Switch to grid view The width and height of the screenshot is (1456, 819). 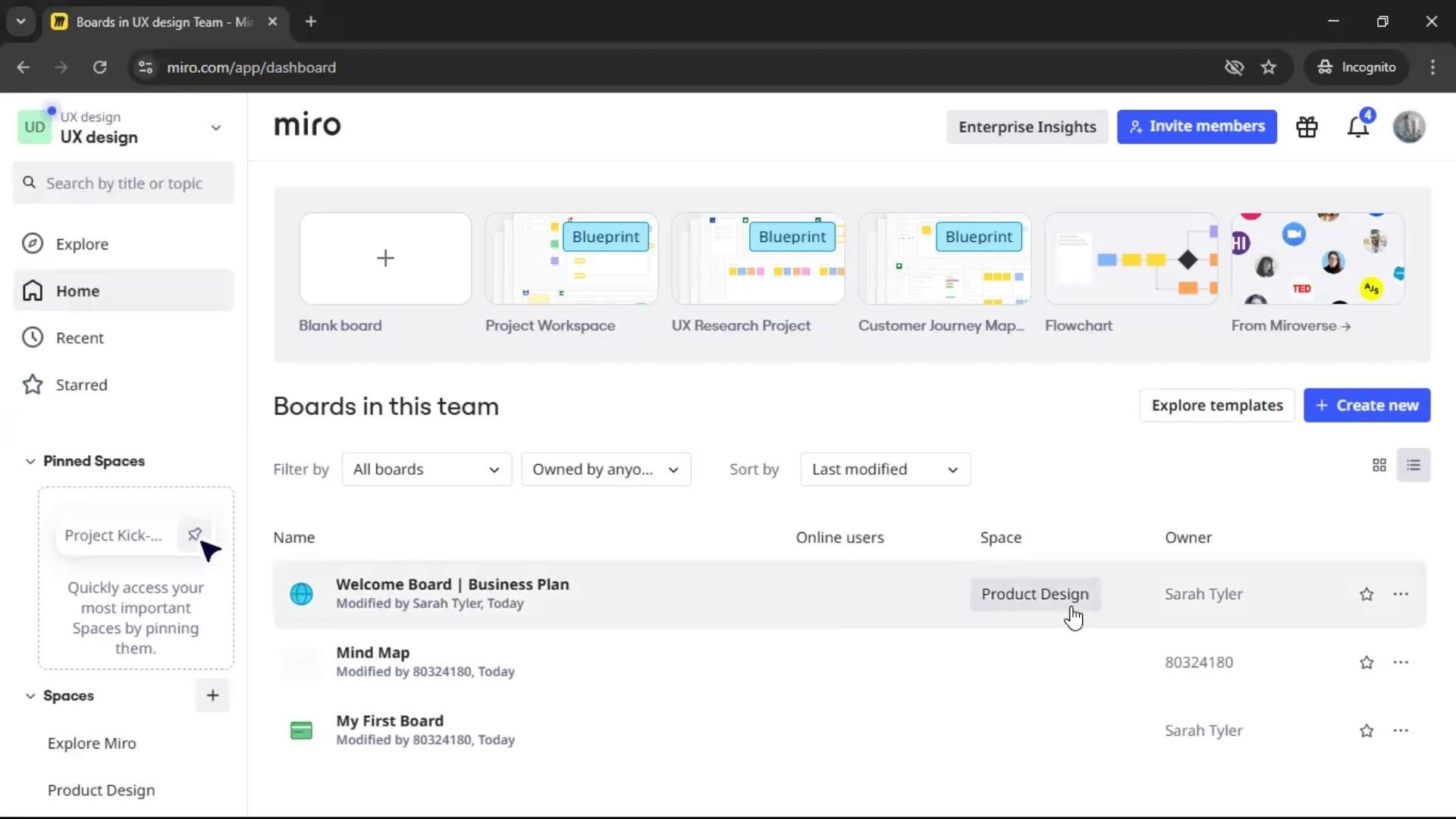pos(1379,466)
